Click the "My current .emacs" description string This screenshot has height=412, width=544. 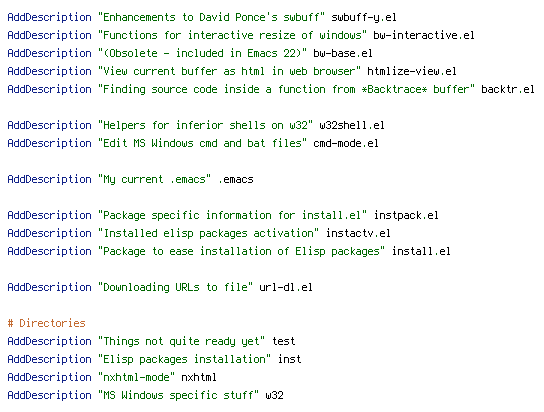[x=155, y=180]
